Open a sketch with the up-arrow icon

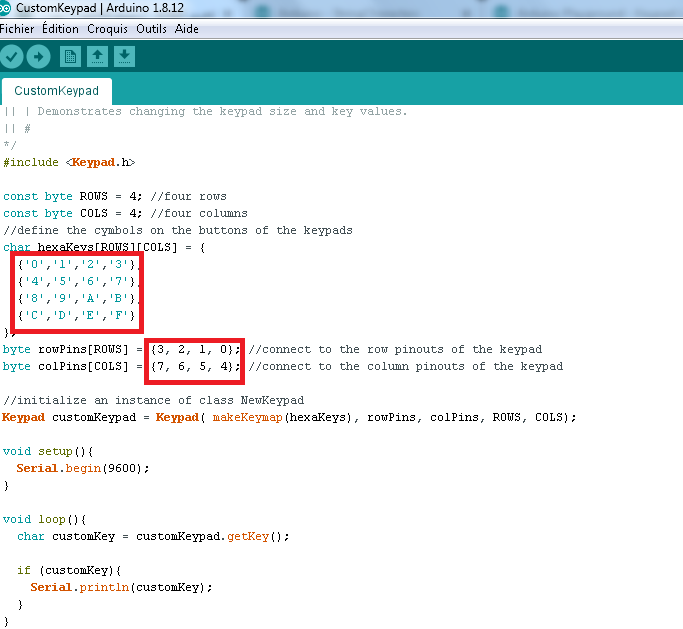(x=97, y=57)
